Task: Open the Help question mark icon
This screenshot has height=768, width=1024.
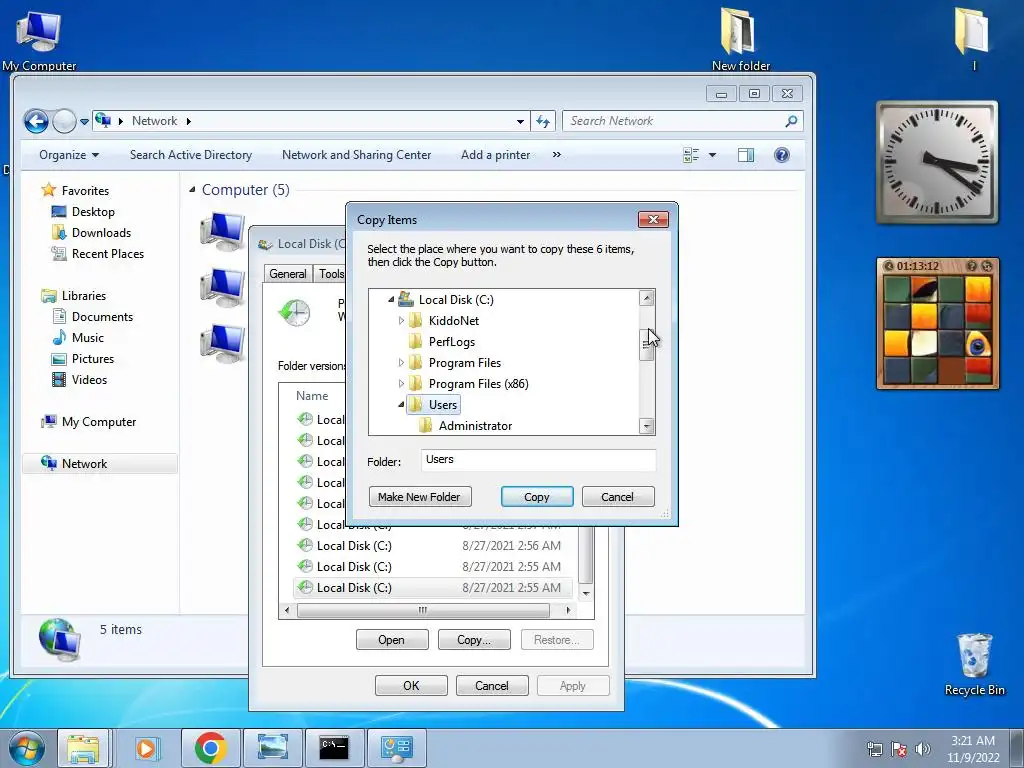Action: point(781,155)
